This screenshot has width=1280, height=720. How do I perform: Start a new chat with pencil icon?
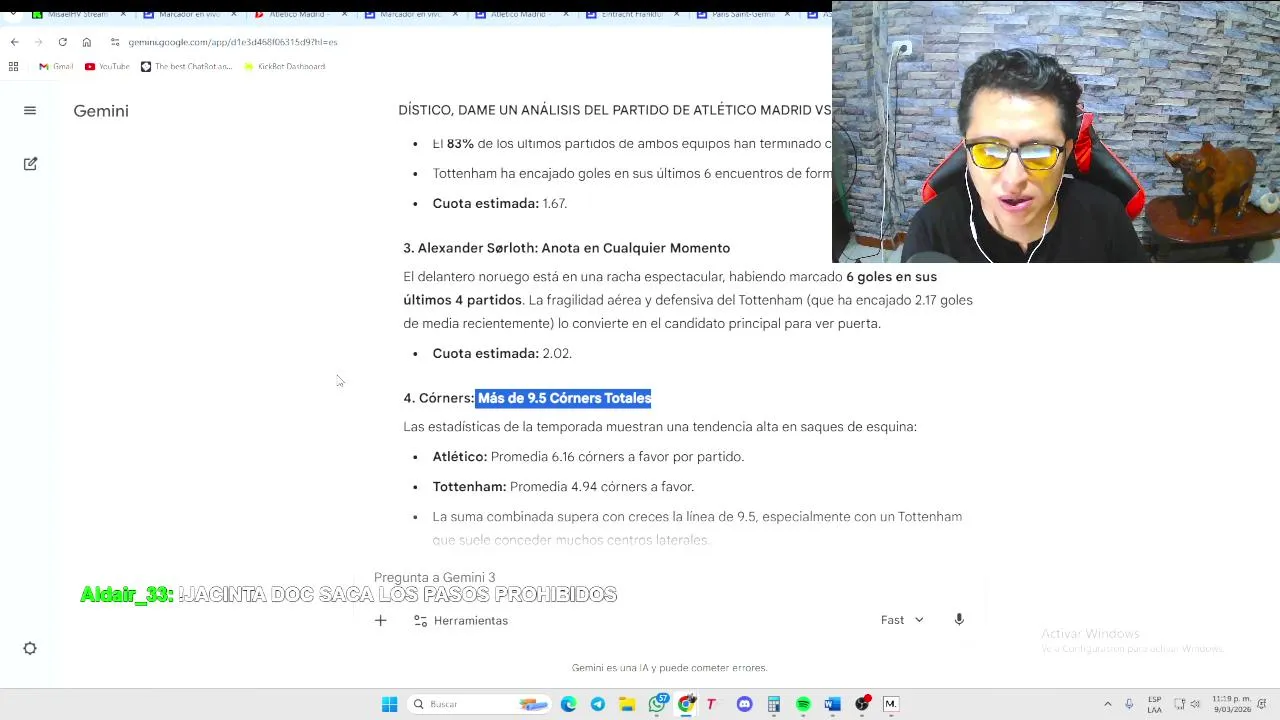pos(30,163)
